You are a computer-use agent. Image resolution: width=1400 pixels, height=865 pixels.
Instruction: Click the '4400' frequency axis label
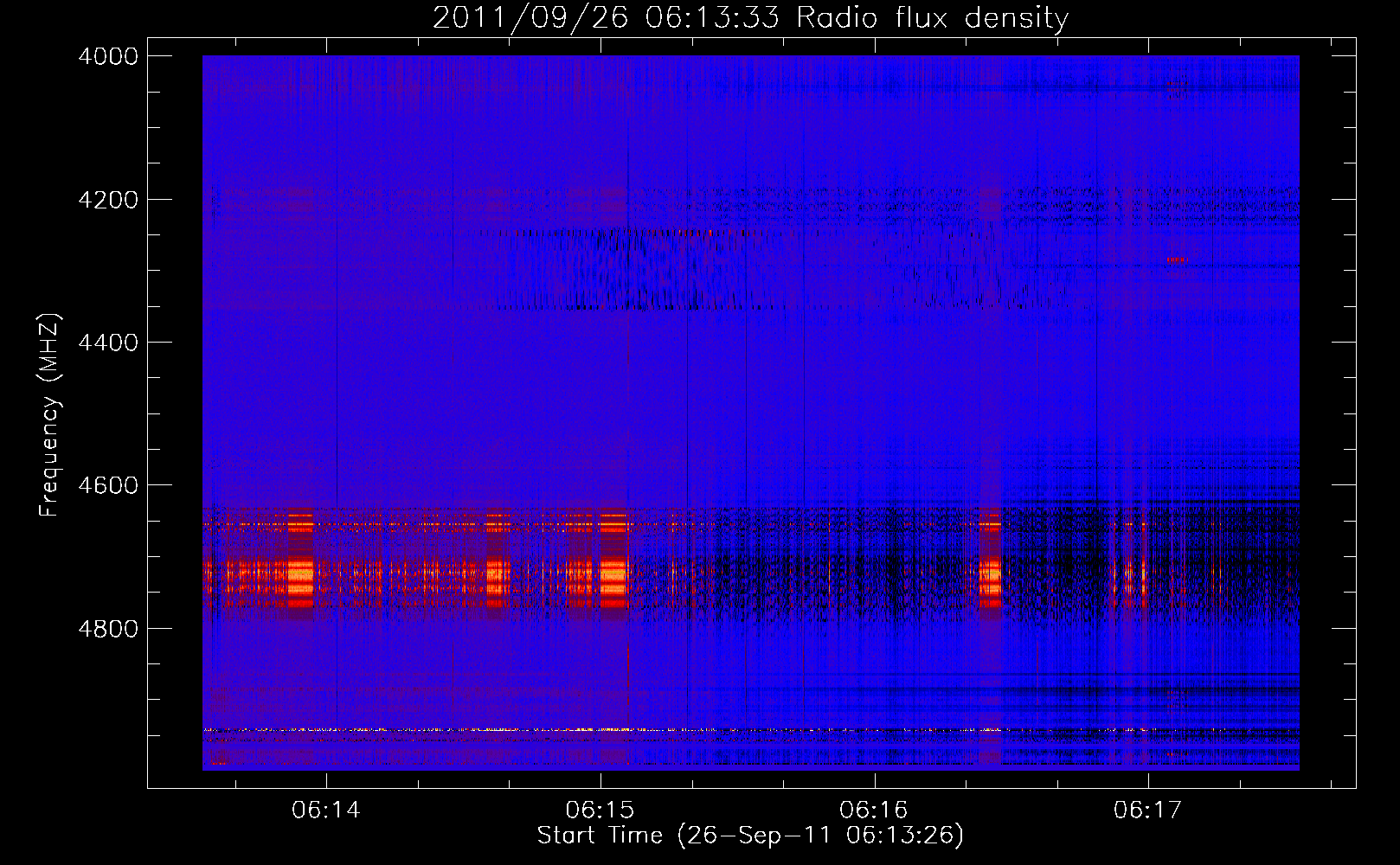click(108, 343)
